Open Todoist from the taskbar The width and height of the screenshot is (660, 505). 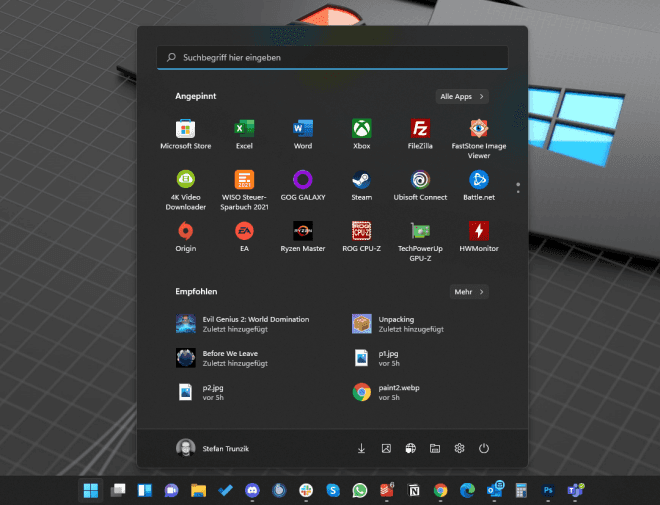(x=387, y=490)
